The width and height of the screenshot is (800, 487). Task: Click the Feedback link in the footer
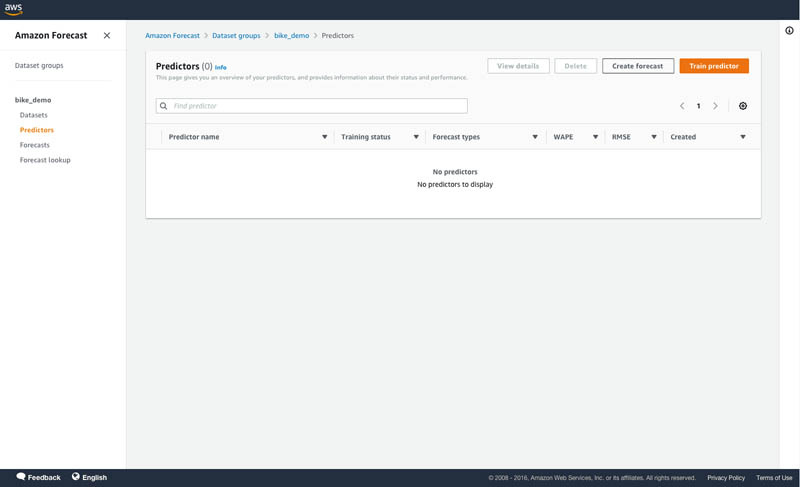[44, 477]
